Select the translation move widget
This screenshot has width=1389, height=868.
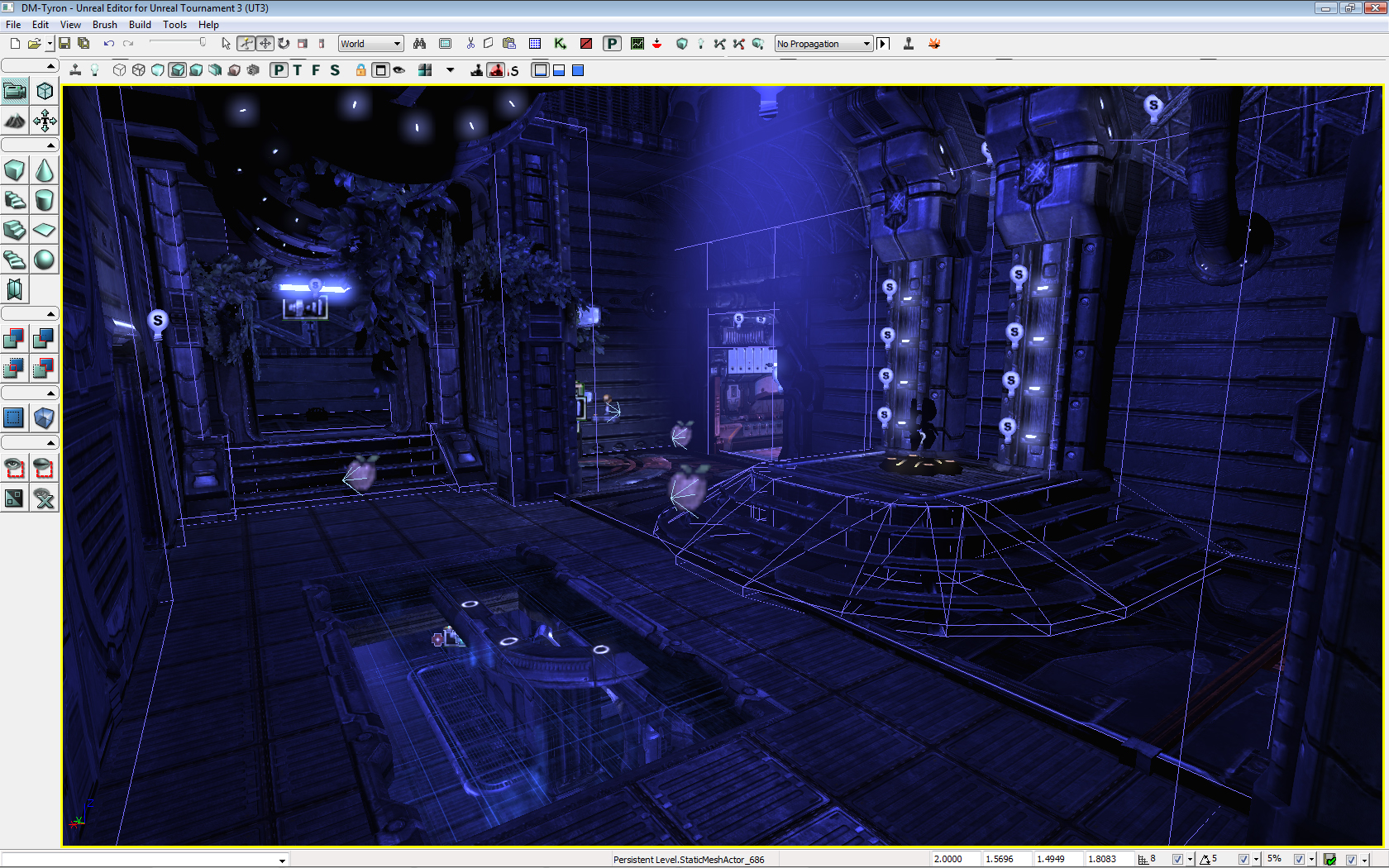265,44
